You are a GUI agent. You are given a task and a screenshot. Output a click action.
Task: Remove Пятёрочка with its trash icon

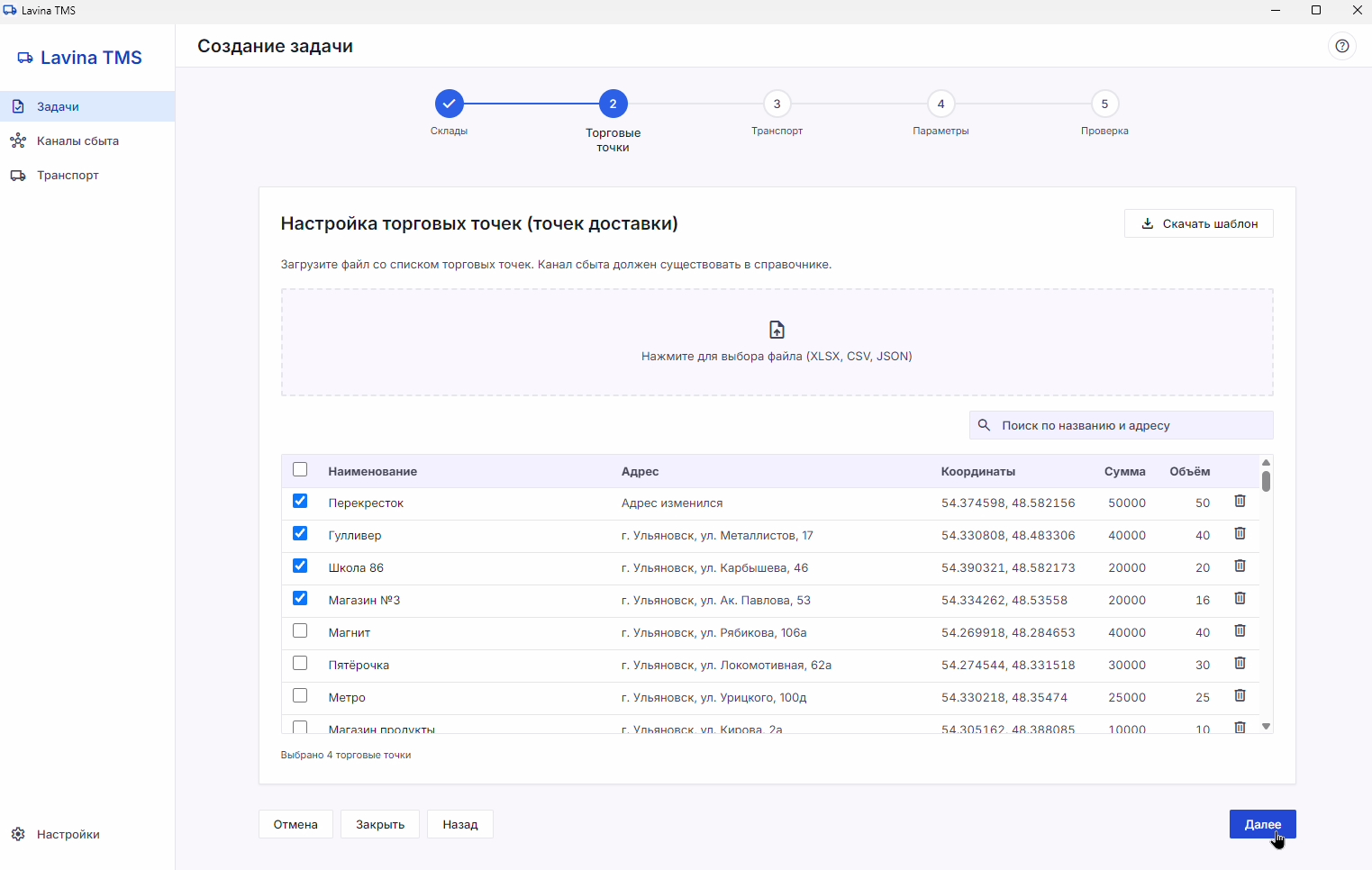click(1240, 664)
